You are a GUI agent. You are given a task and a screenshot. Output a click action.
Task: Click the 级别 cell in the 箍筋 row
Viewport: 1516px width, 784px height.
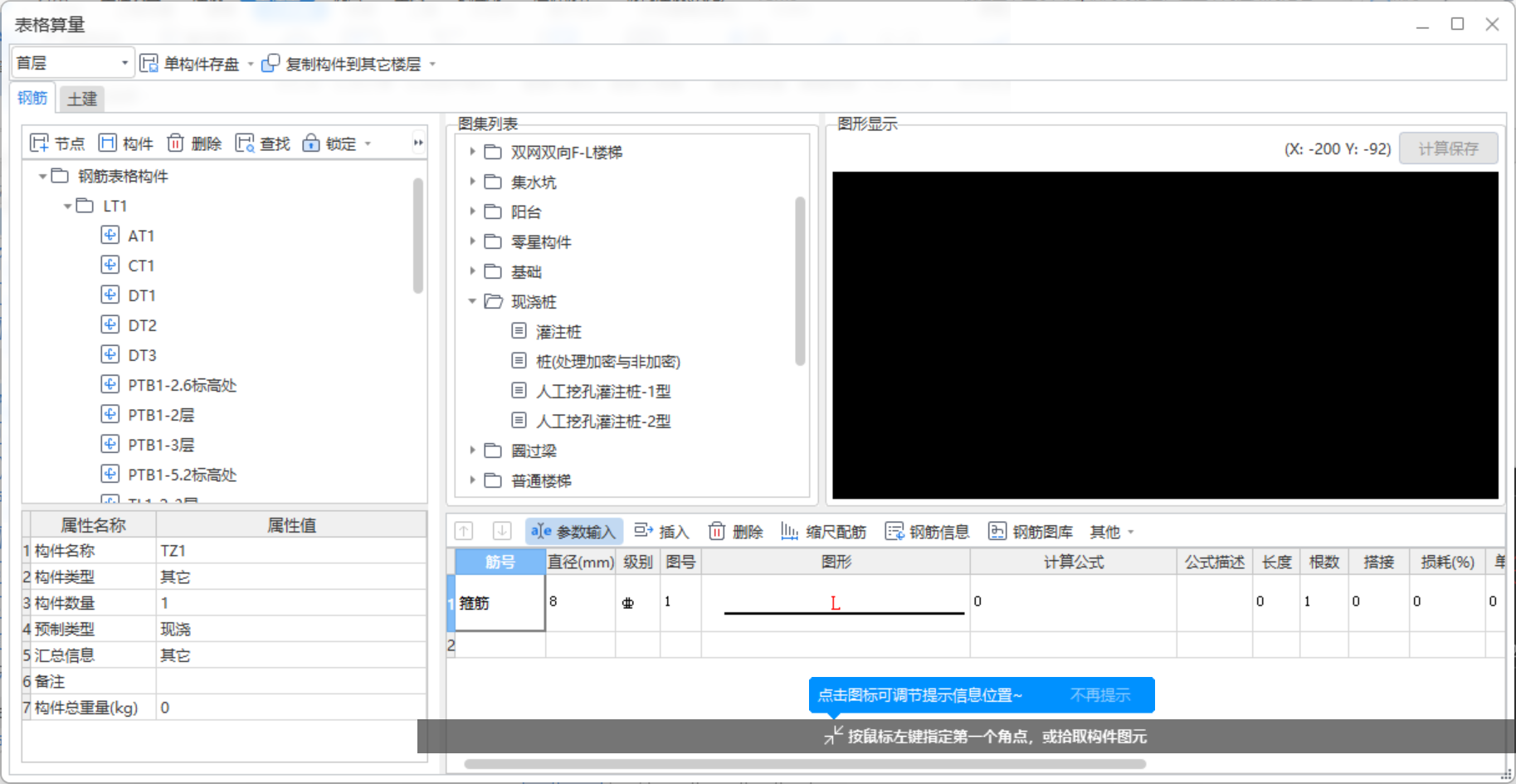(x=637, y=603)
